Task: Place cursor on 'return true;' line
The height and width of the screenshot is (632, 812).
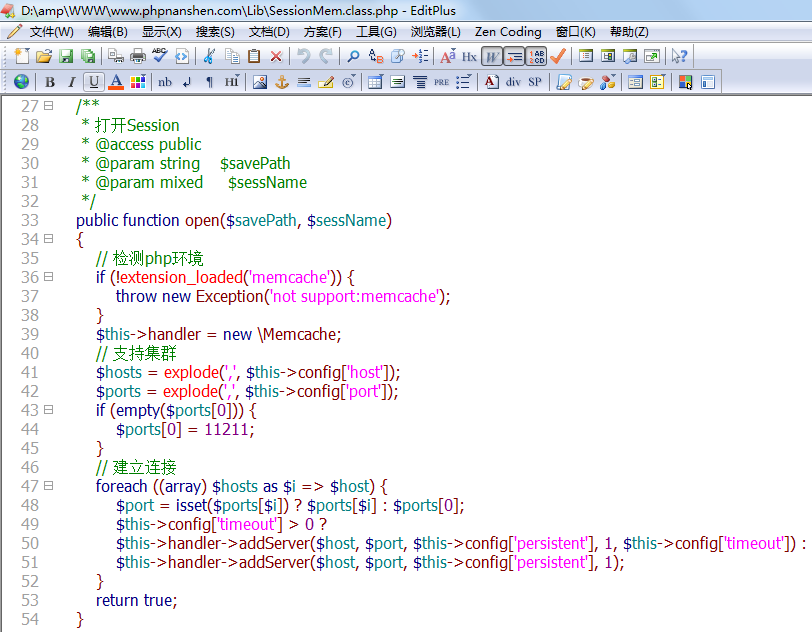Action: (x=137, y=600)
